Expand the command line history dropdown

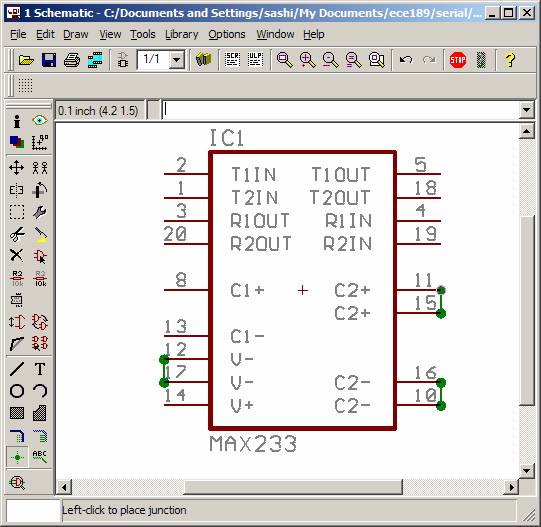527,110
